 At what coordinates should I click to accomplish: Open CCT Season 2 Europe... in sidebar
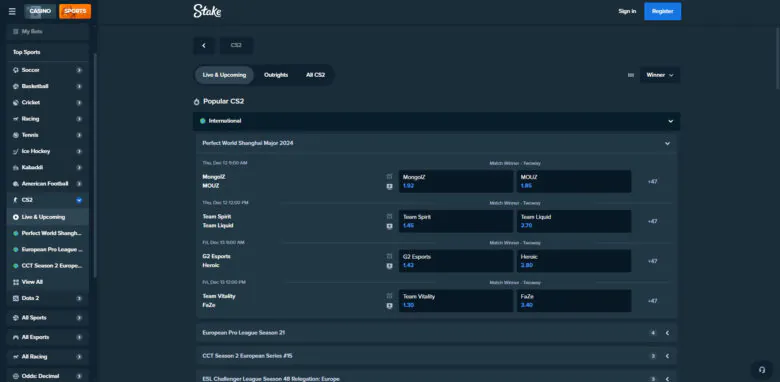[48, 266]
